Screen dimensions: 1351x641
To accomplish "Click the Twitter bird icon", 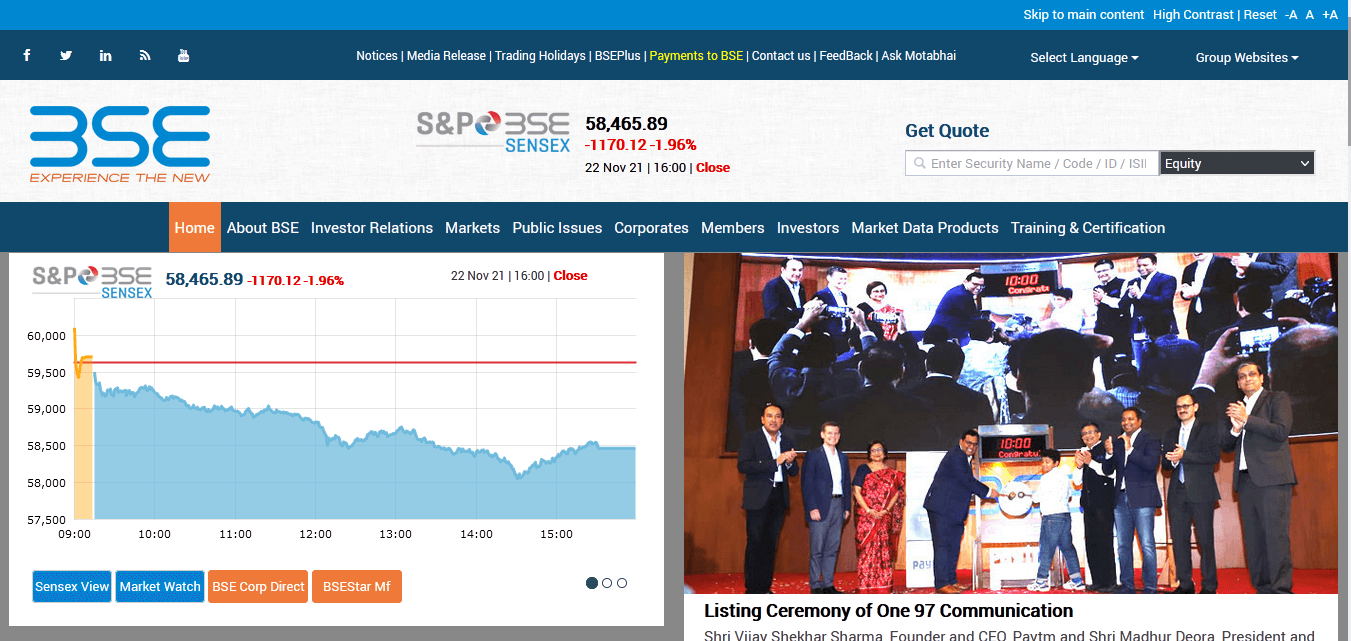I will pyautogui.click(x=66, y=55).
